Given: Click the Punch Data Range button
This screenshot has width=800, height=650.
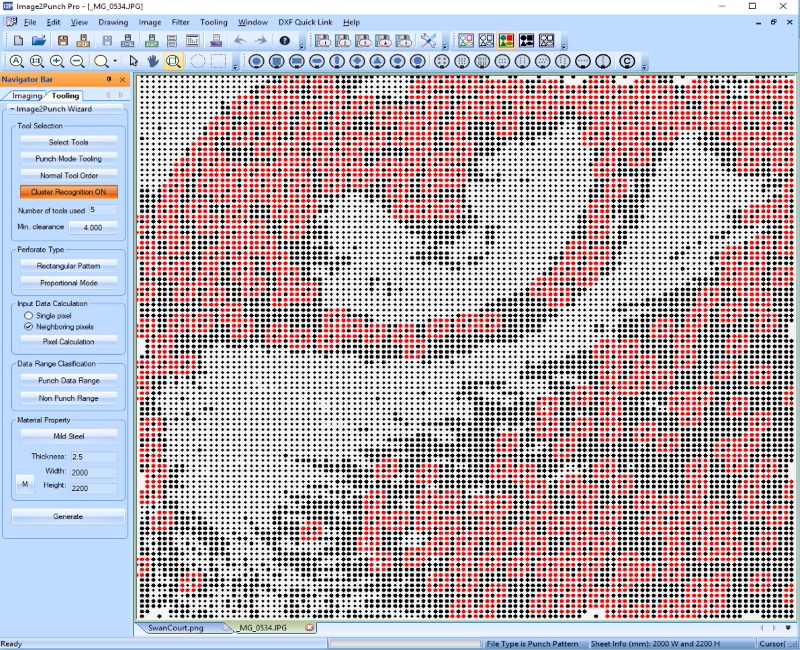Looking at the screenshot, I should (69, 381).
